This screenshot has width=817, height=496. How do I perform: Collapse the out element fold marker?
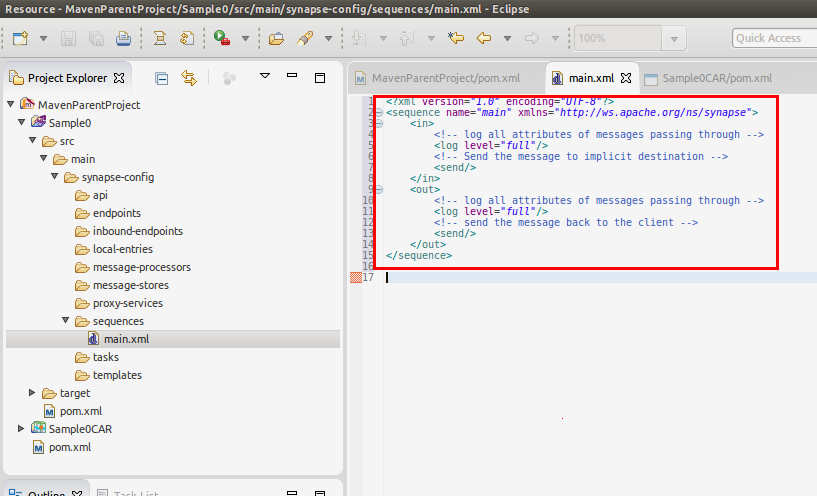coord(379,189)
